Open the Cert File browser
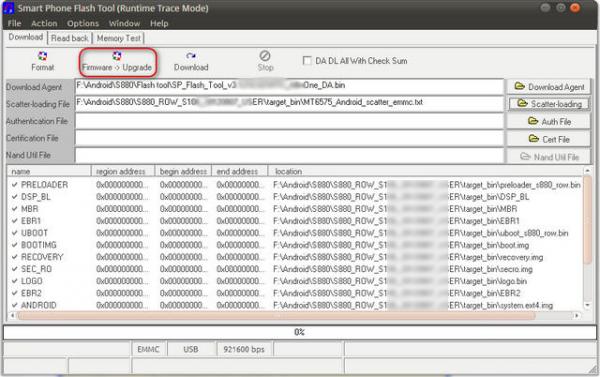 549,139
